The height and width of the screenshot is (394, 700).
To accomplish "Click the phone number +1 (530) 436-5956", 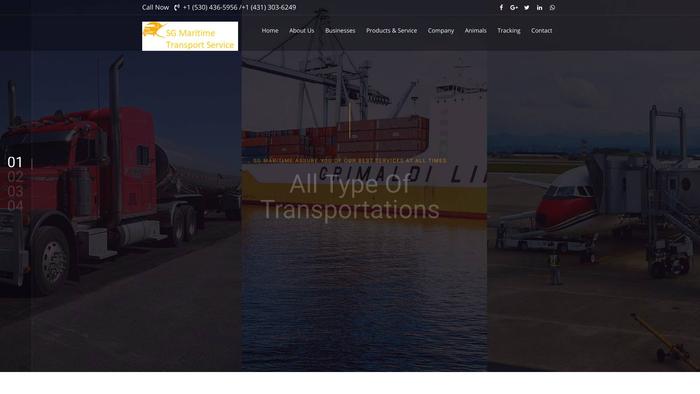I will pos(210,8).
